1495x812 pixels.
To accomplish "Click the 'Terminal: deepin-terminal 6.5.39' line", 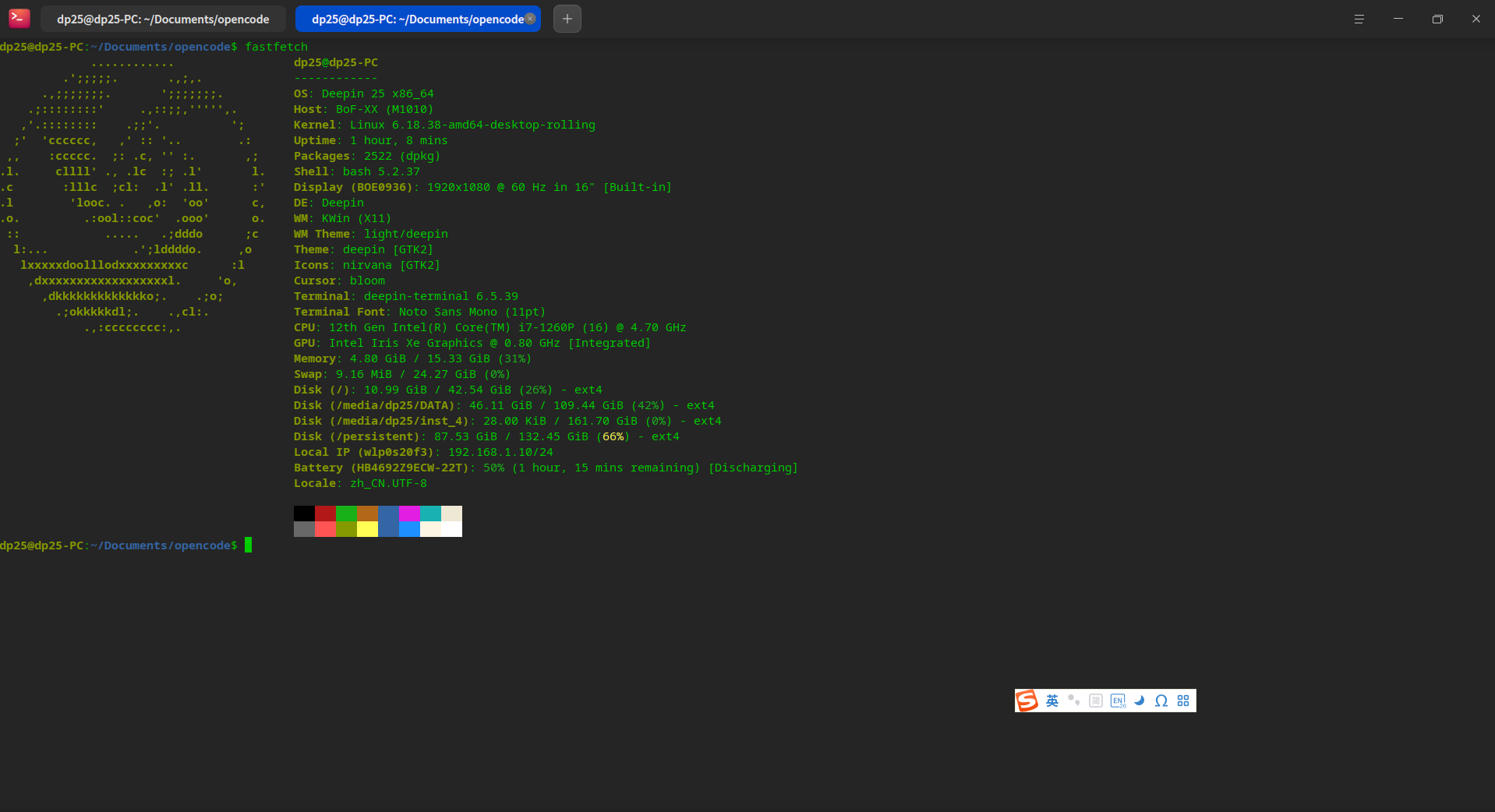I will click(x=405, y=296).
